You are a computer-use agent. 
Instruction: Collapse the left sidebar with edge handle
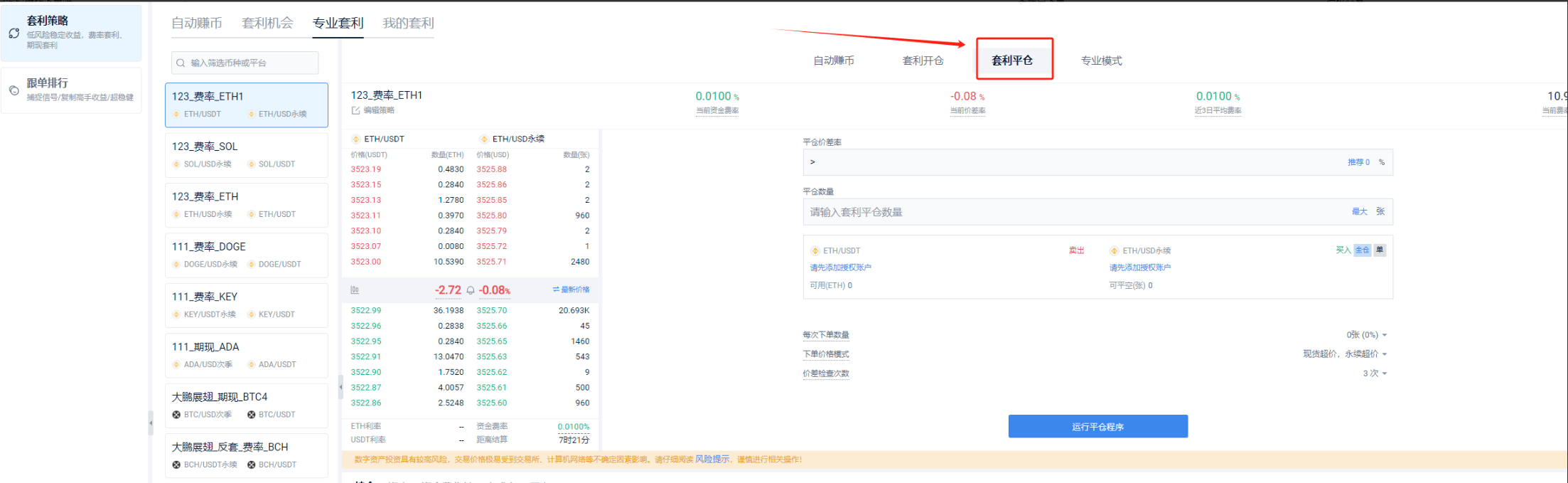(x=151, y=423)
